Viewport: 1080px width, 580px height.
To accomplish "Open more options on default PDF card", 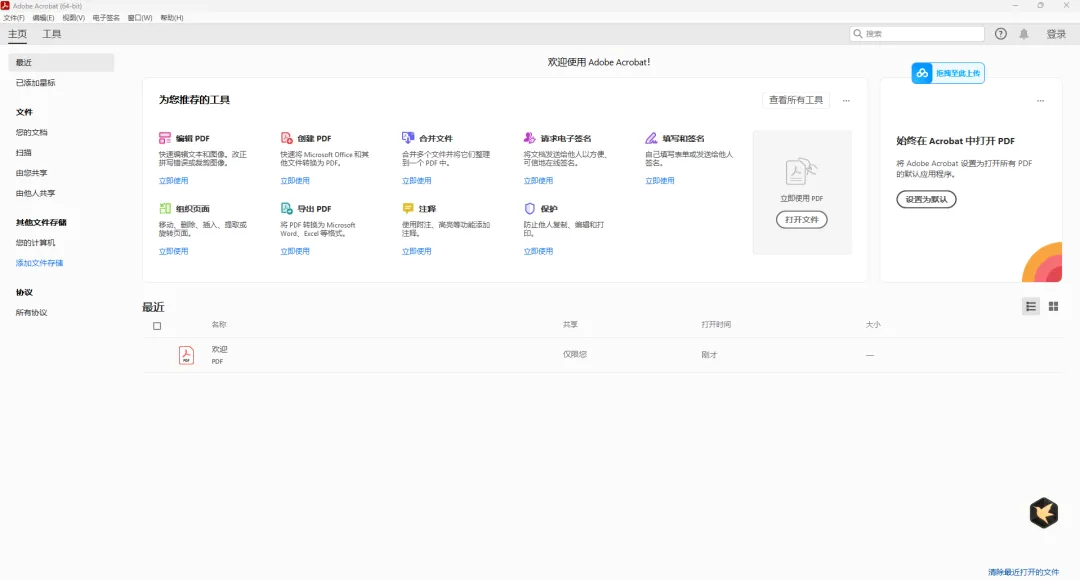I will [1040, 101].
